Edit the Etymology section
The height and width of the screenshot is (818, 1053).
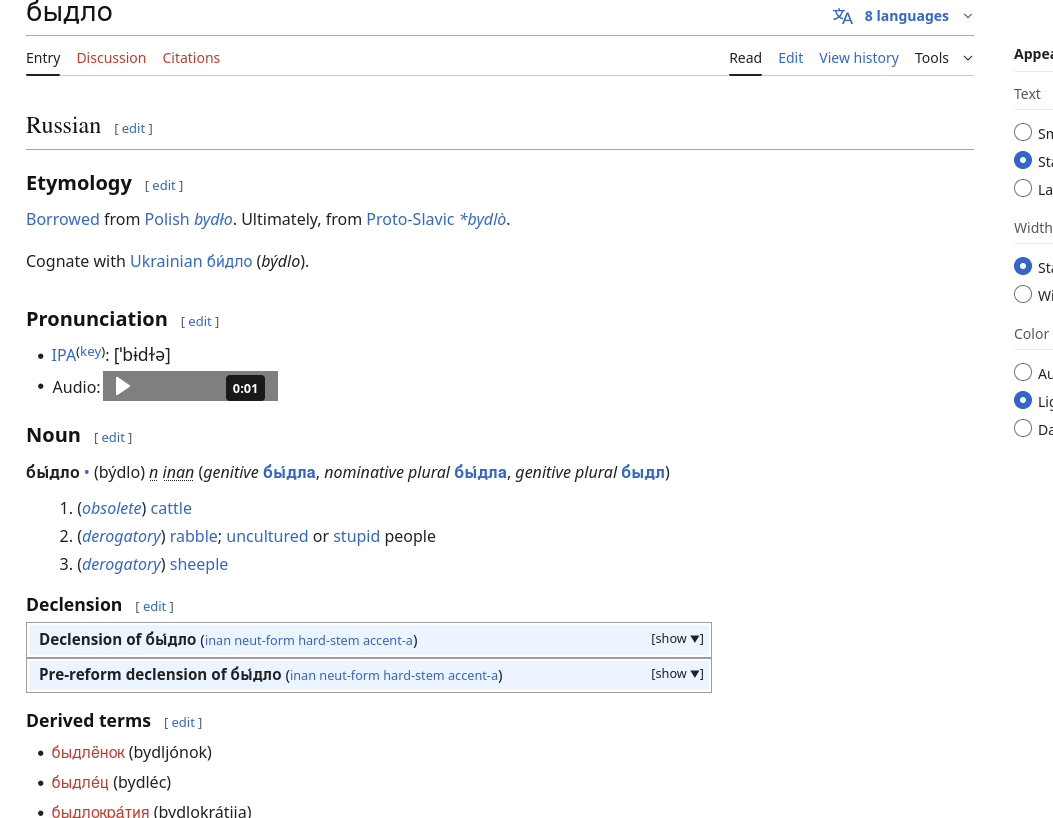point(163,185)
